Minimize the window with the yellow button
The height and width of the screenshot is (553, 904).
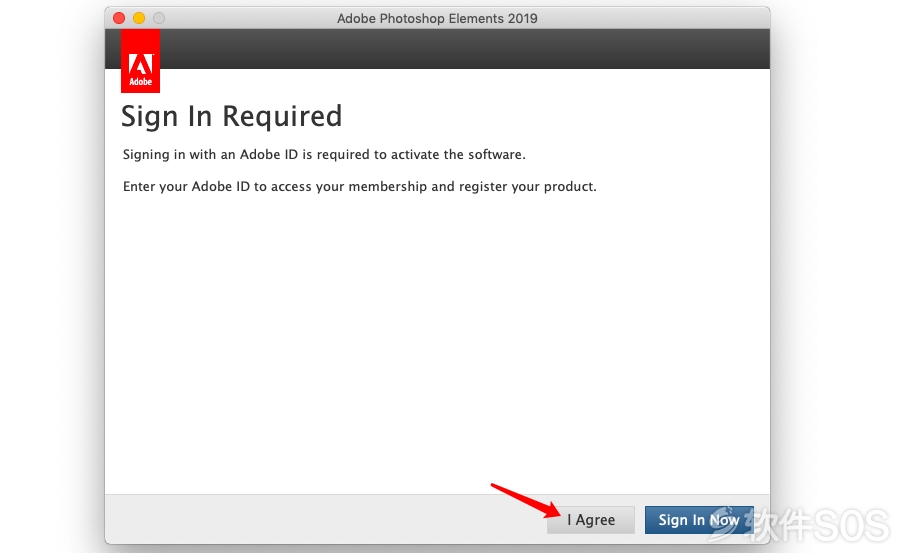[139, 18]
